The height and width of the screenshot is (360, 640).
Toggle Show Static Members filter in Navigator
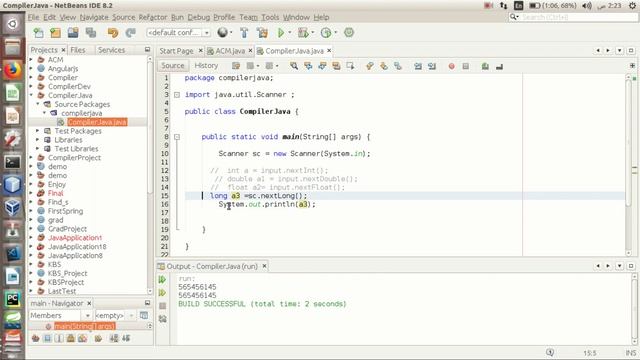[x=59, y=338]
